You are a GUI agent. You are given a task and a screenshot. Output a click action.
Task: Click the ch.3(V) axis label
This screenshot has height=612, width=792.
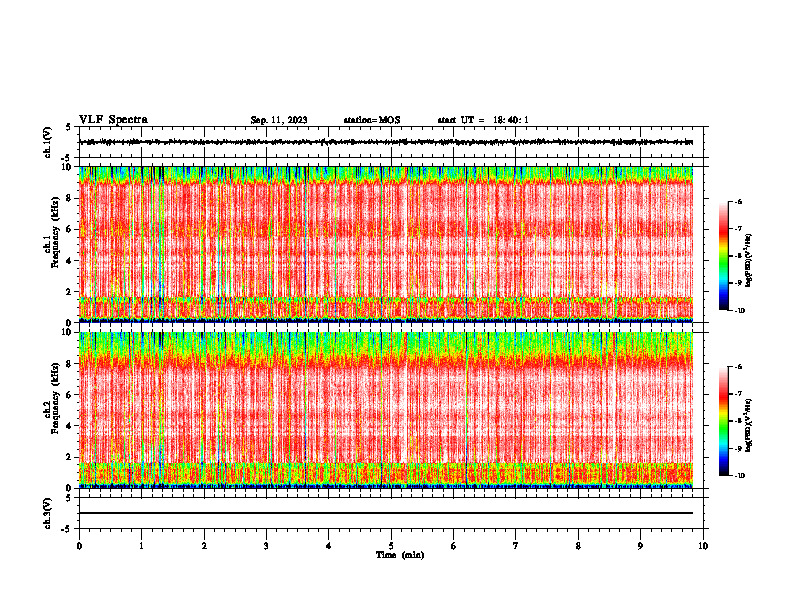pyautogui.click(x=48, y=513)
